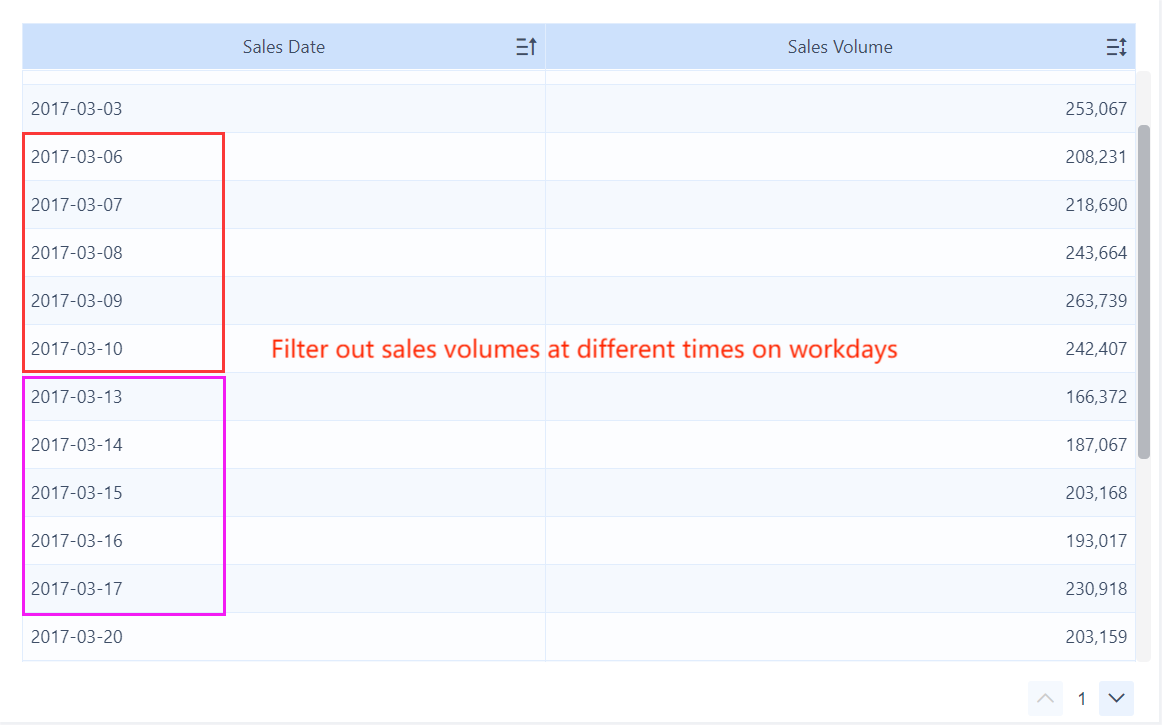Viewport: 1162px width, 725px height.
Task: Select the 2017-03-03 date cell
Action: [x=77, y=109]
